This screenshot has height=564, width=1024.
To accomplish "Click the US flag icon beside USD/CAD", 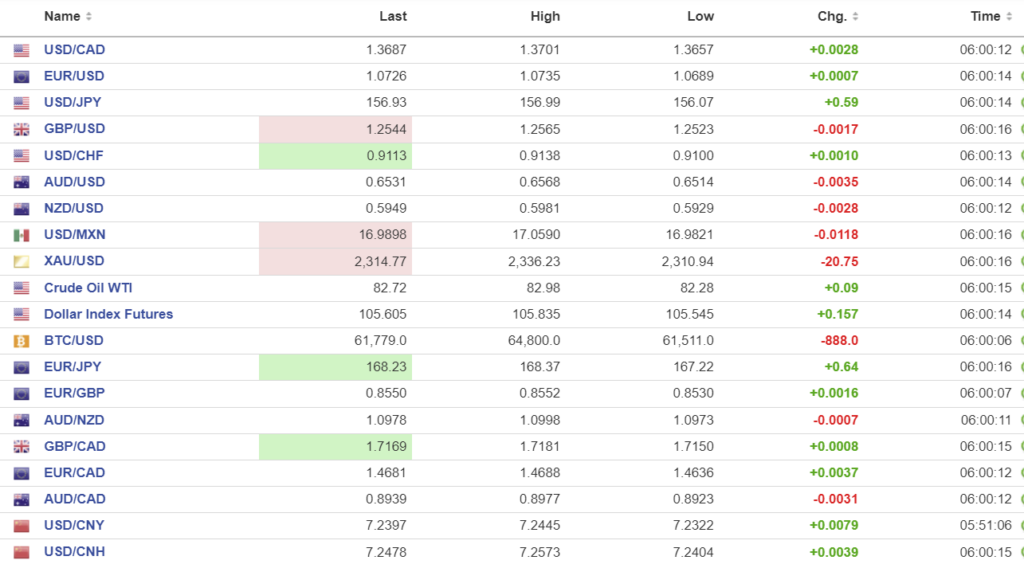I will [21, 50].
